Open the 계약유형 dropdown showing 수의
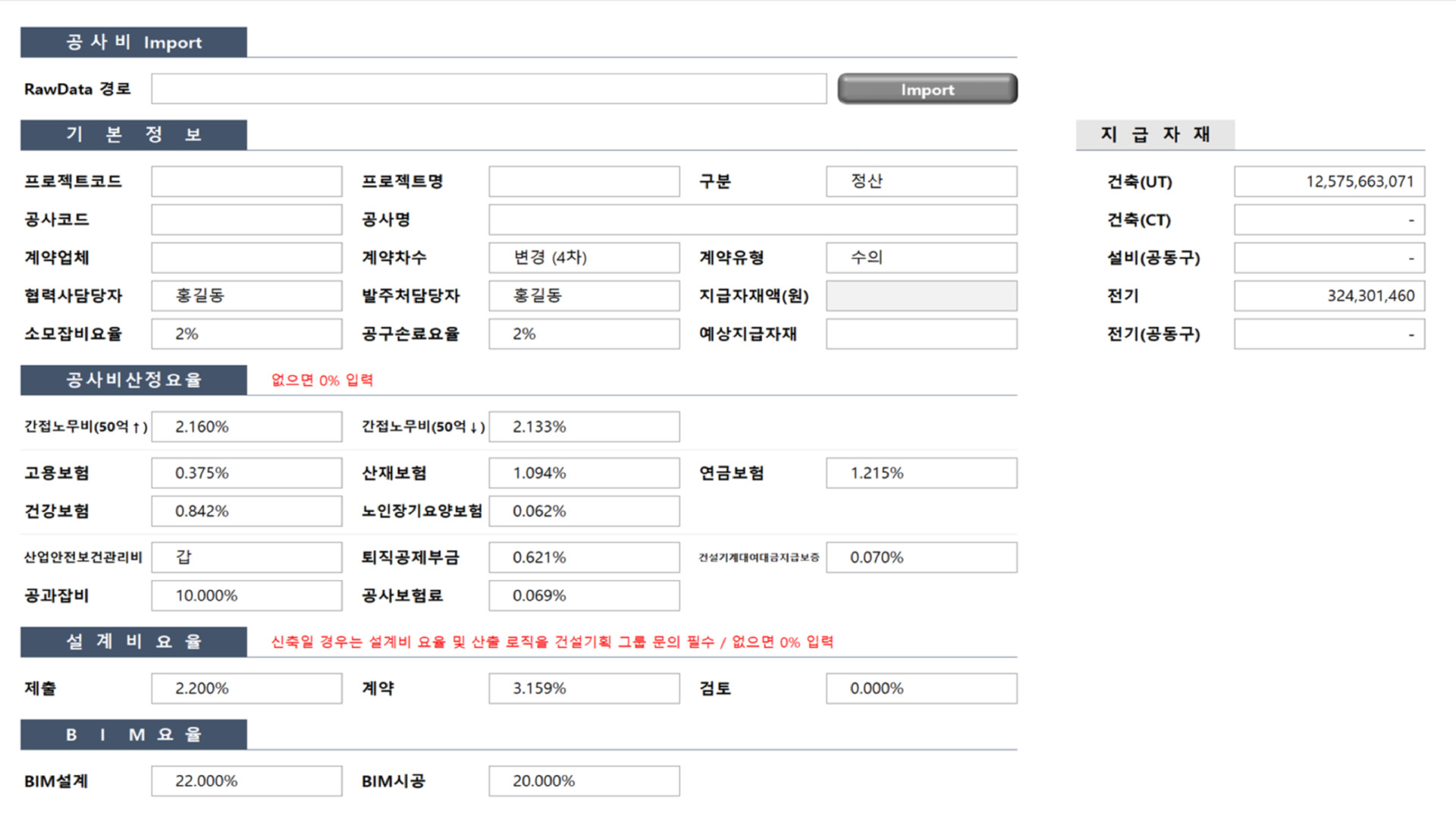This screenshot has width=1456, height=819. [x=921, y=257]
